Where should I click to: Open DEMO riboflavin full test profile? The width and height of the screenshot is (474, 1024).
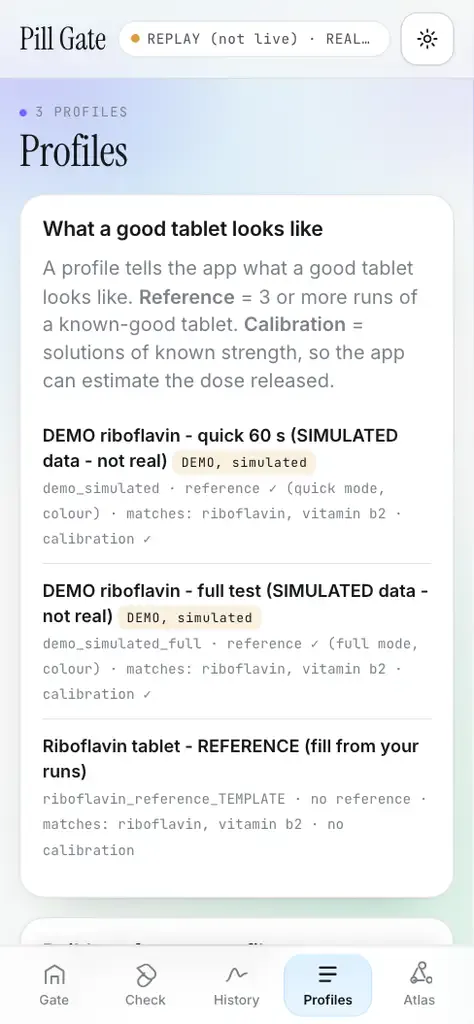236,641
